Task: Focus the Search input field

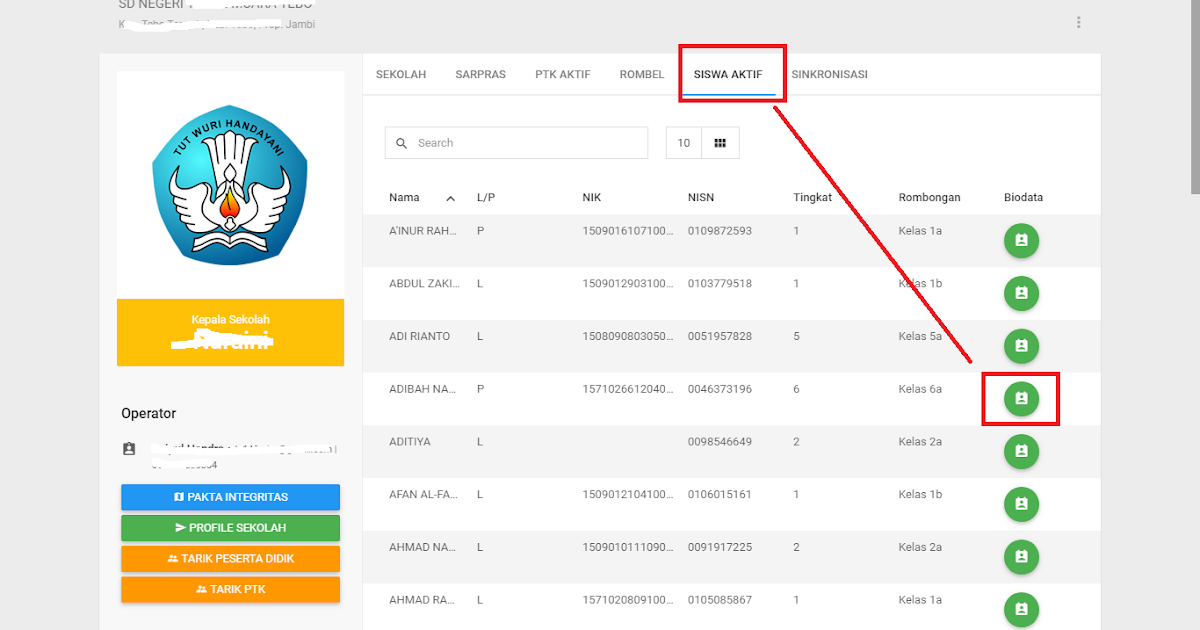Action: click(x=516, y=143)
